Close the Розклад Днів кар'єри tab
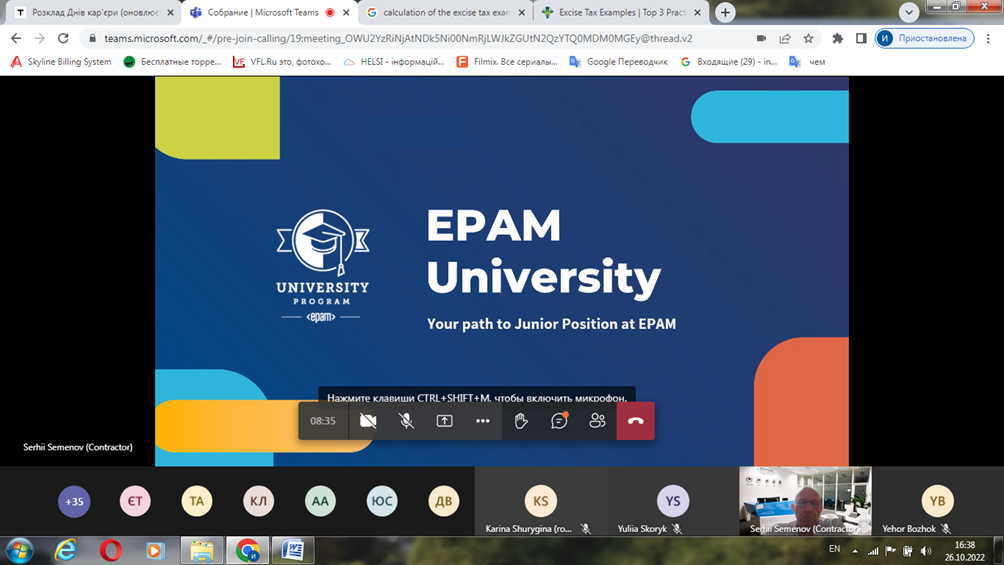 point(170,12)
